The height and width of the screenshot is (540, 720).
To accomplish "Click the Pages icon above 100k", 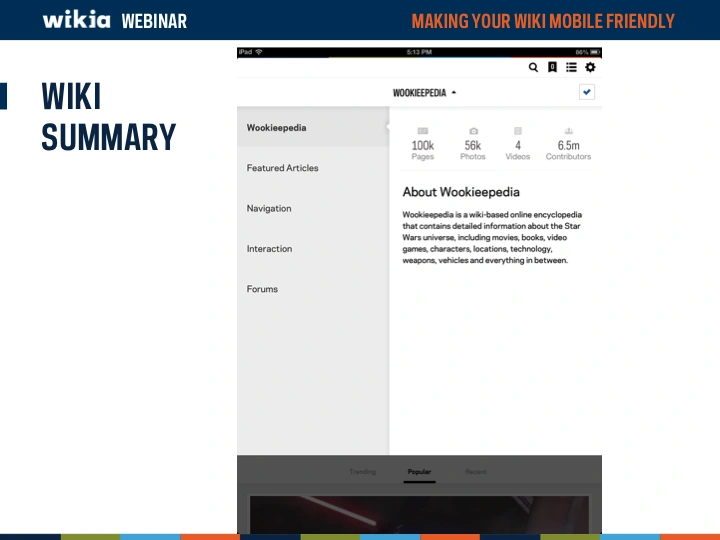I will tap(422, 131).
